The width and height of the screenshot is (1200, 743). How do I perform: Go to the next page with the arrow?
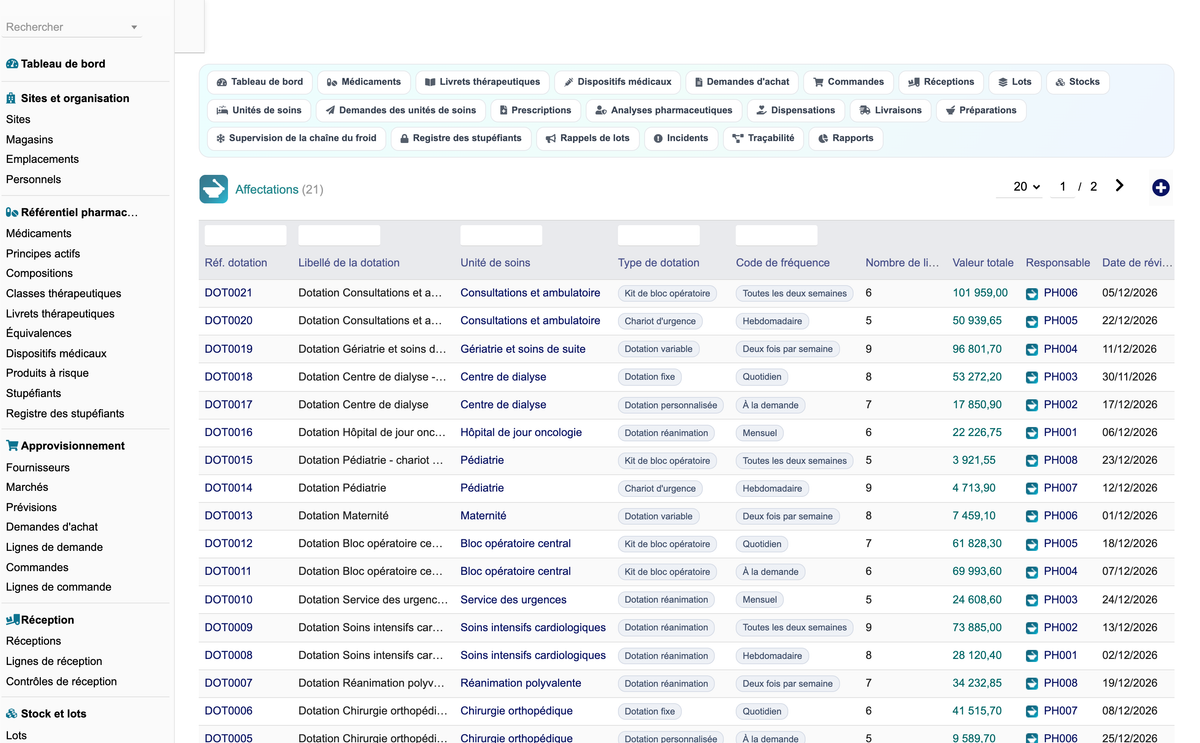tap(1119, 186)
